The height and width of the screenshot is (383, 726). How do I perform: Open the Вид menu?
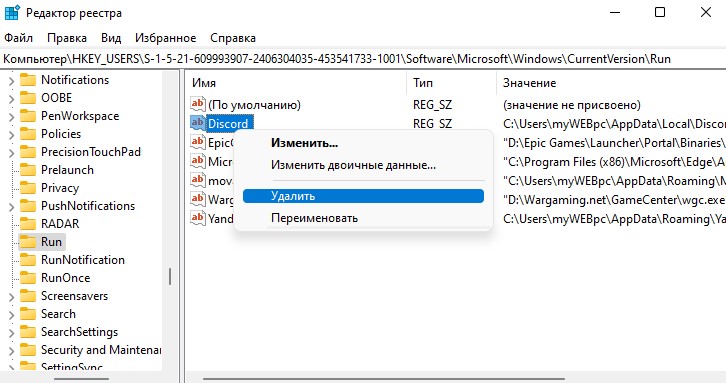point(111,38)
